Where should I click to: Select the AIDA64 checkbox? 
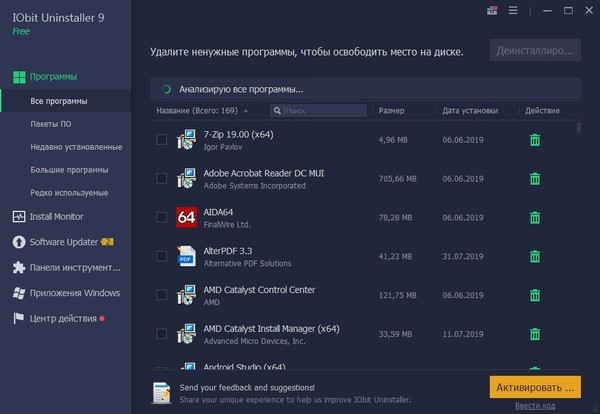tap(162, 217)
